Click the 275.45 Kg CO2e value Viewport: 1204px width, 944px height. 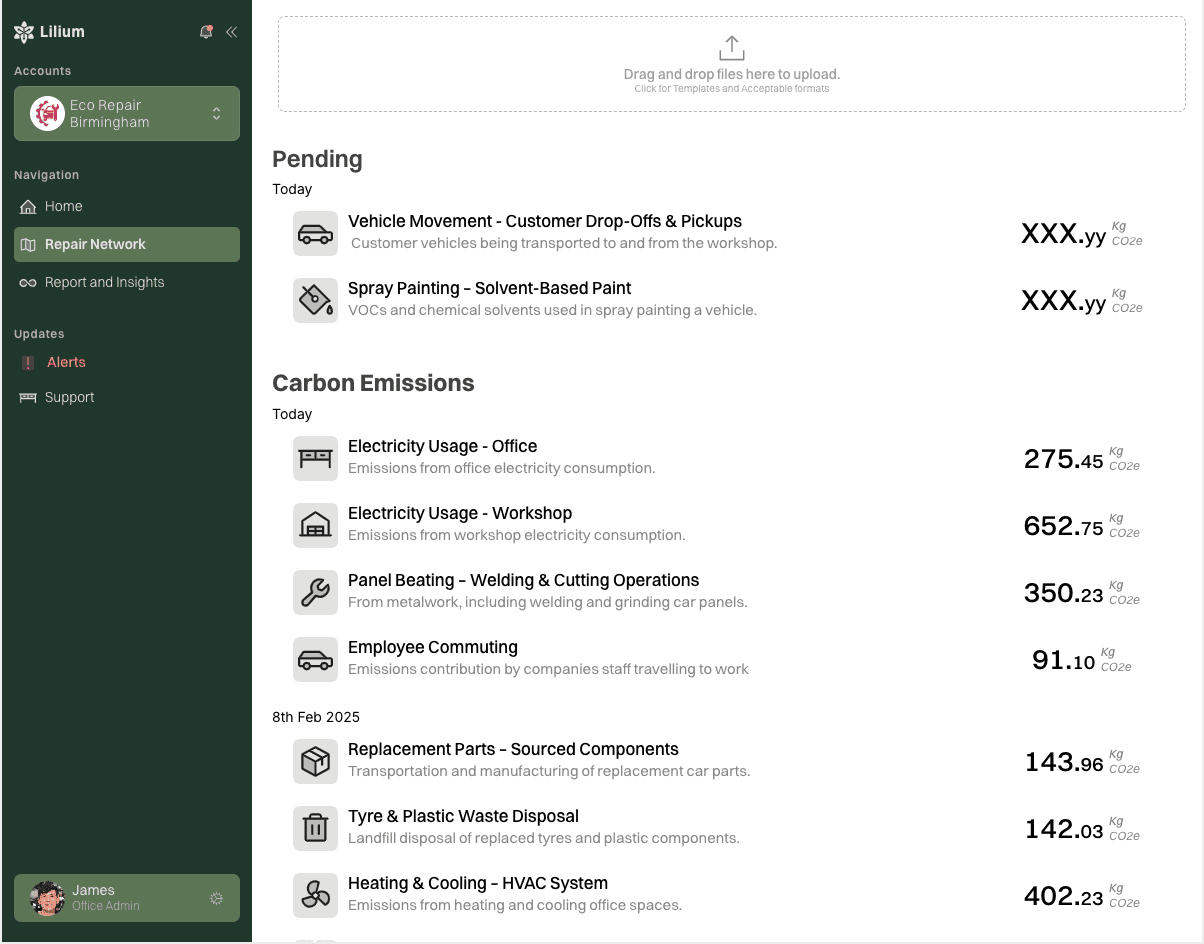point(1081,459)
